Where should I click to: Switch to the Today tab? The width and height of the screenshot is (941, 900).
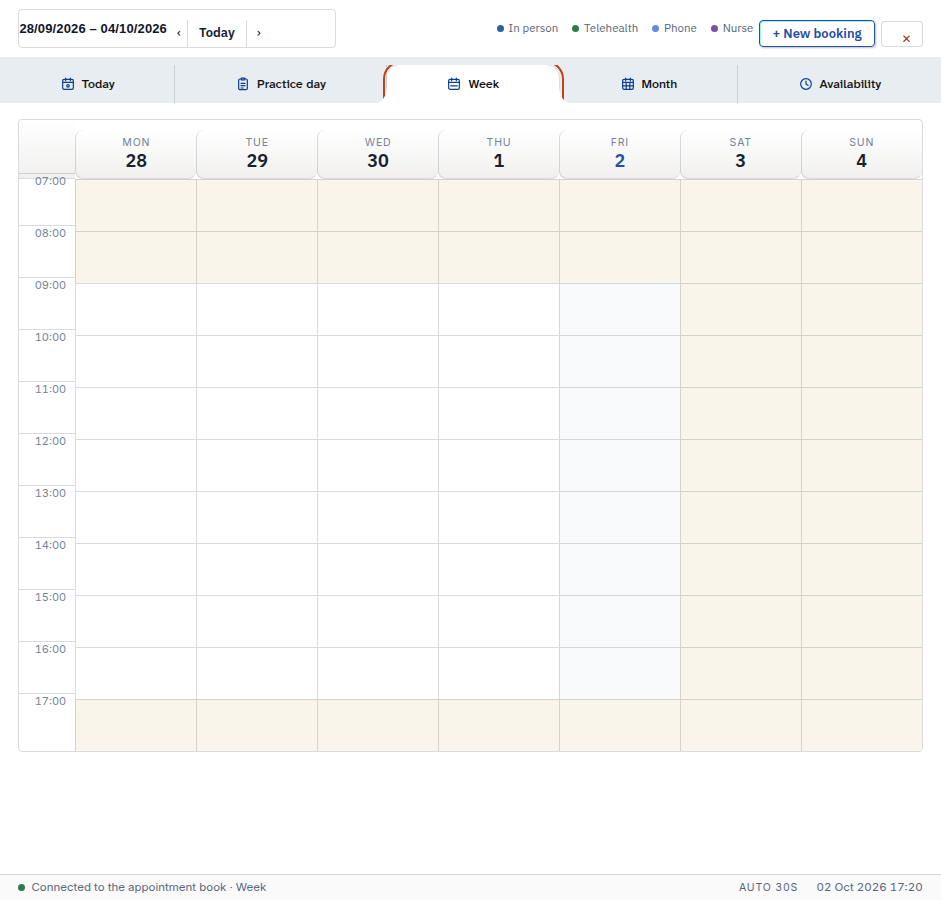88,84
